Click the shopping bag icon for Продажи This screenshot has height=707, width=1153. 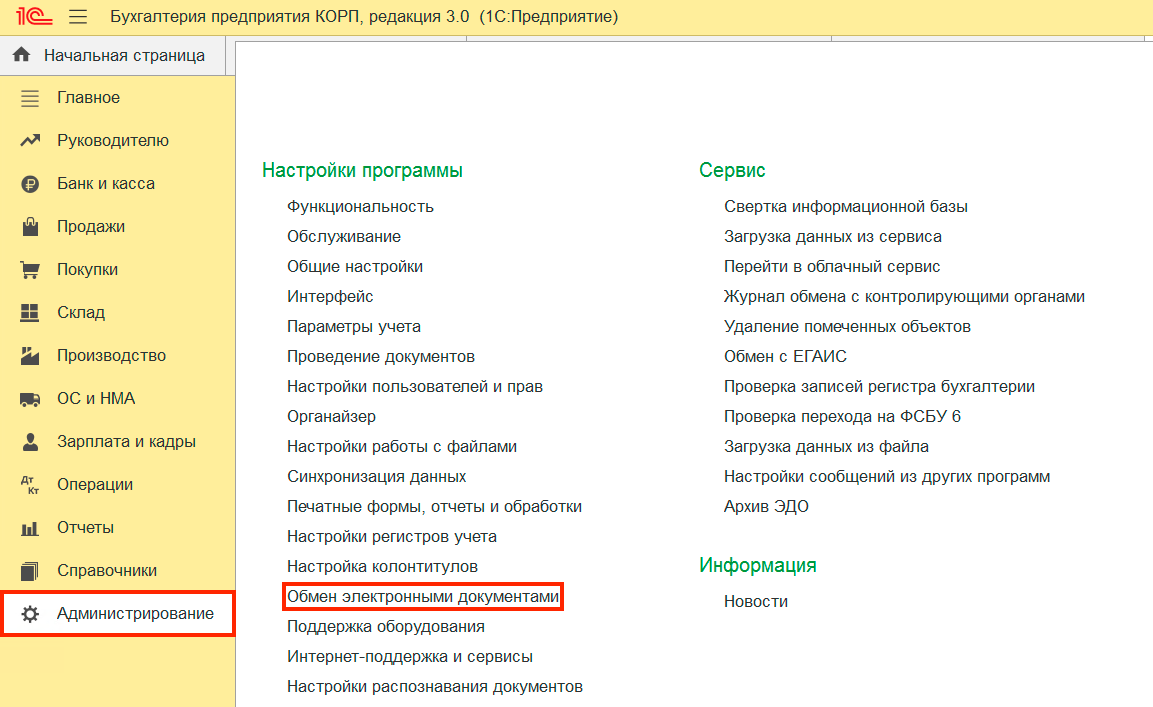[x=30, y=227]
